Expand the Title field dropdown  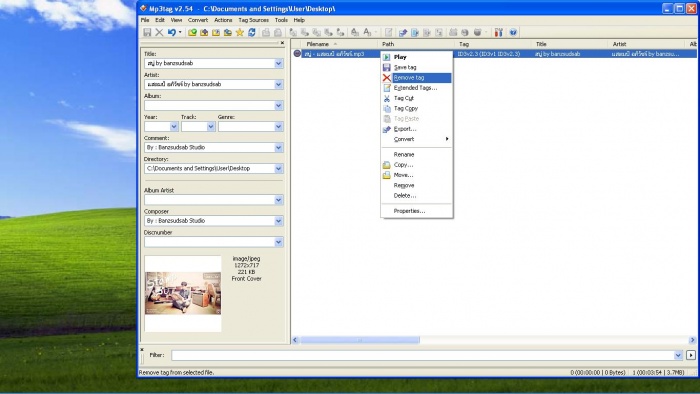tap(279, 63)
